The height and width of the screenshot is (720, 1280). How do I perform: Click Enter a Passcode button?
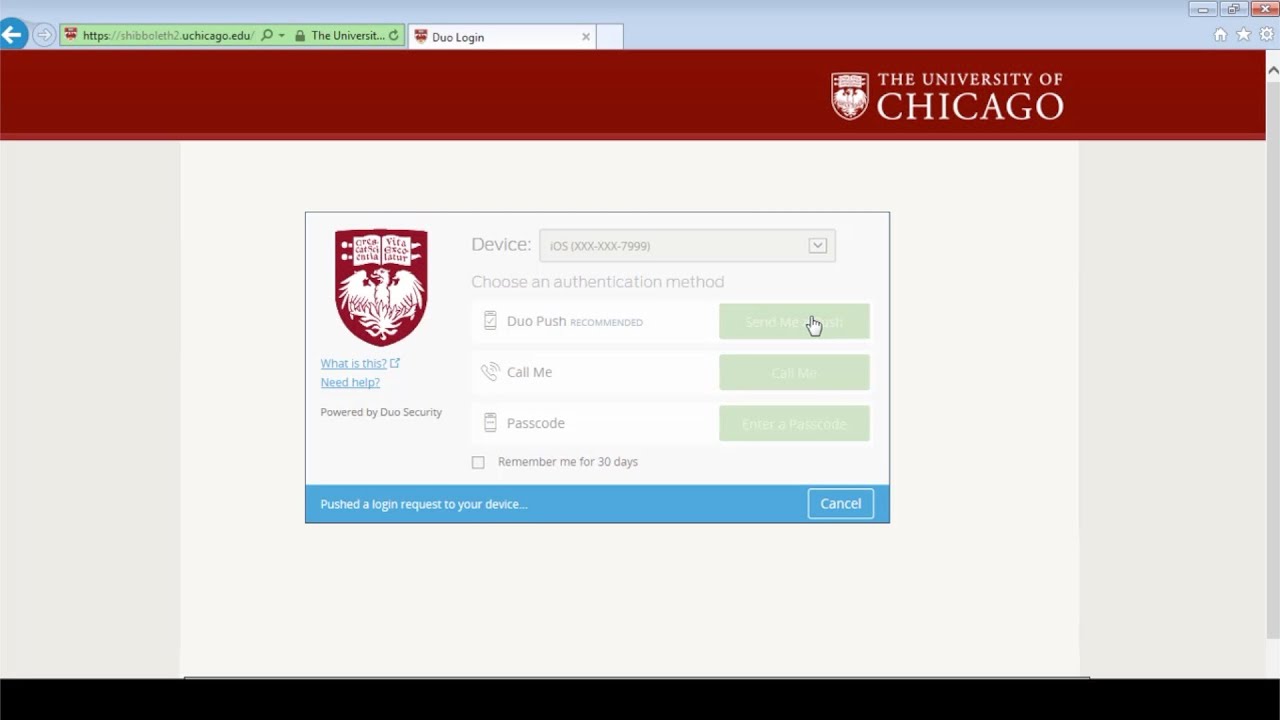point(794,424)
